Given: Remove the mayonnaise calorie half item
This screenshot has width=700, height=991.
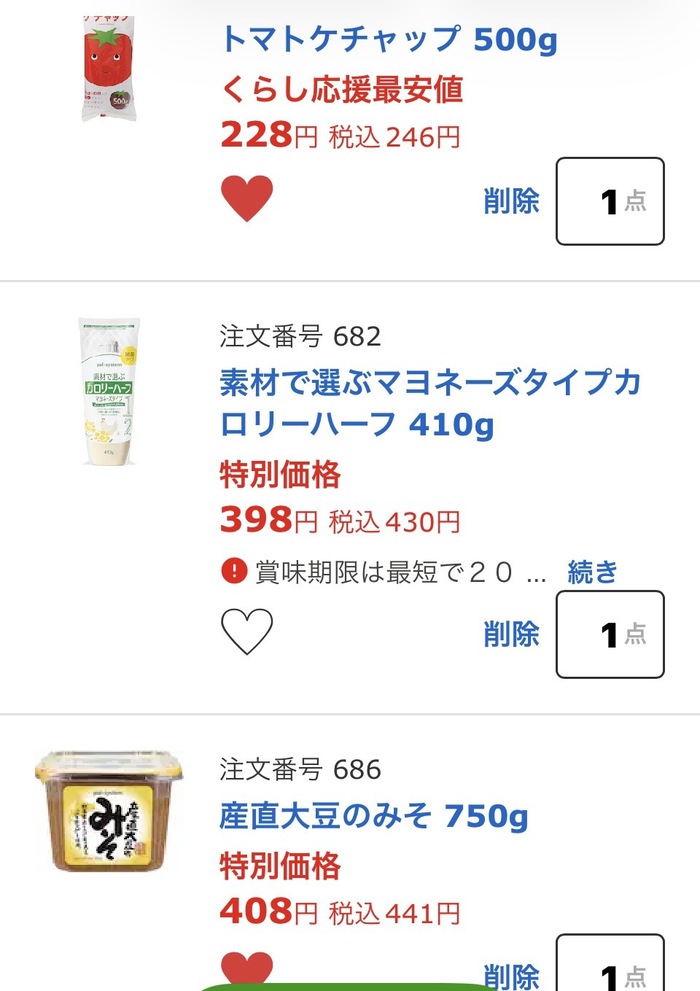Looking at the screenshot, I should (x=511, y=633).
